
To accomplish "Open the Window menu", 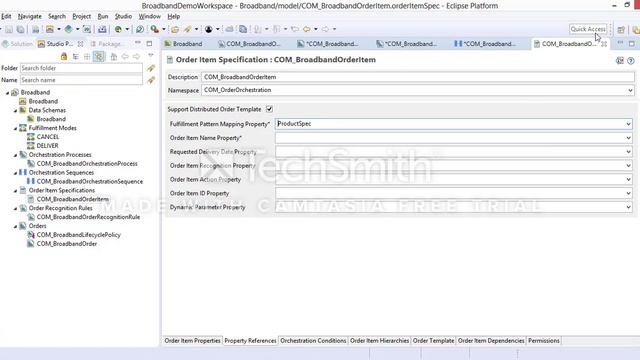I will point(149,16).
